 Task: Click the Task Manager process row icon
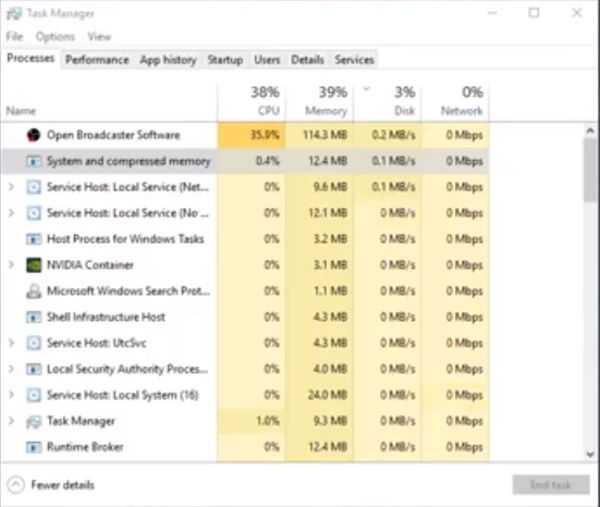33,422
